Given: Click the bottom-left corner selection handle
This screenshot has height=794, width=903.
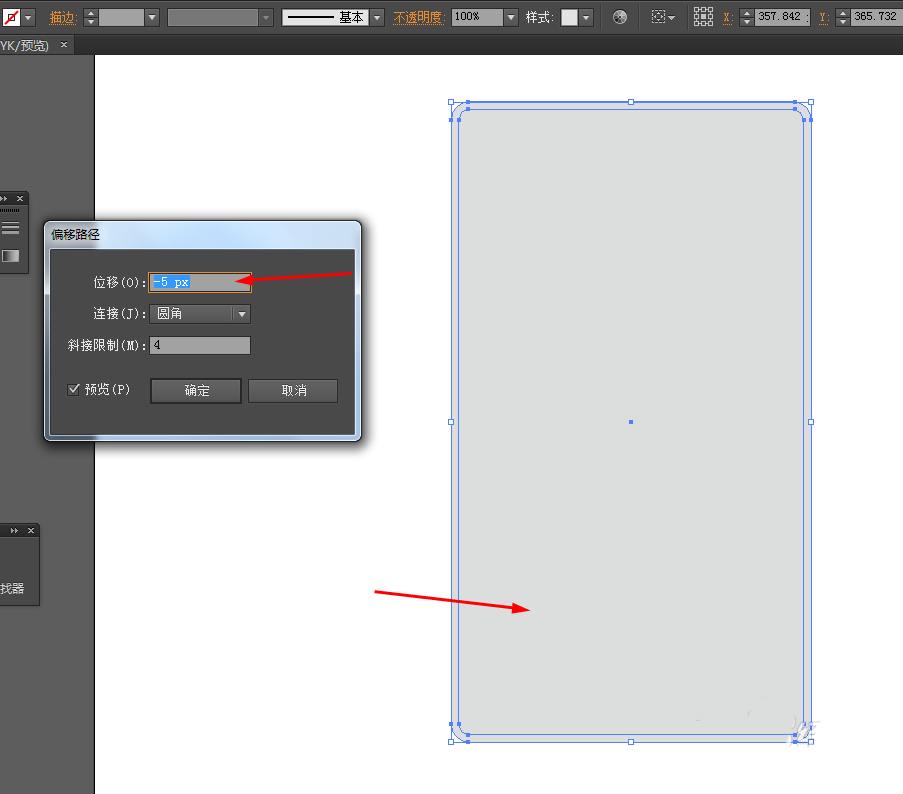Looking at the screenshot, I should (x=451, y=742).
